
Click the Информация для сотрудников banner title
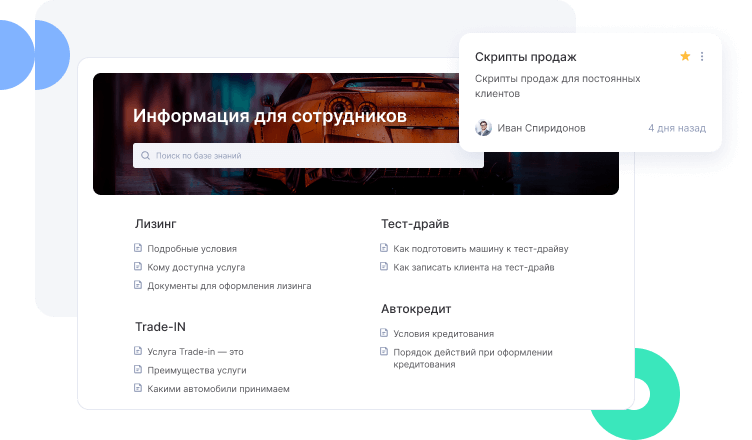tap(270, 116)
